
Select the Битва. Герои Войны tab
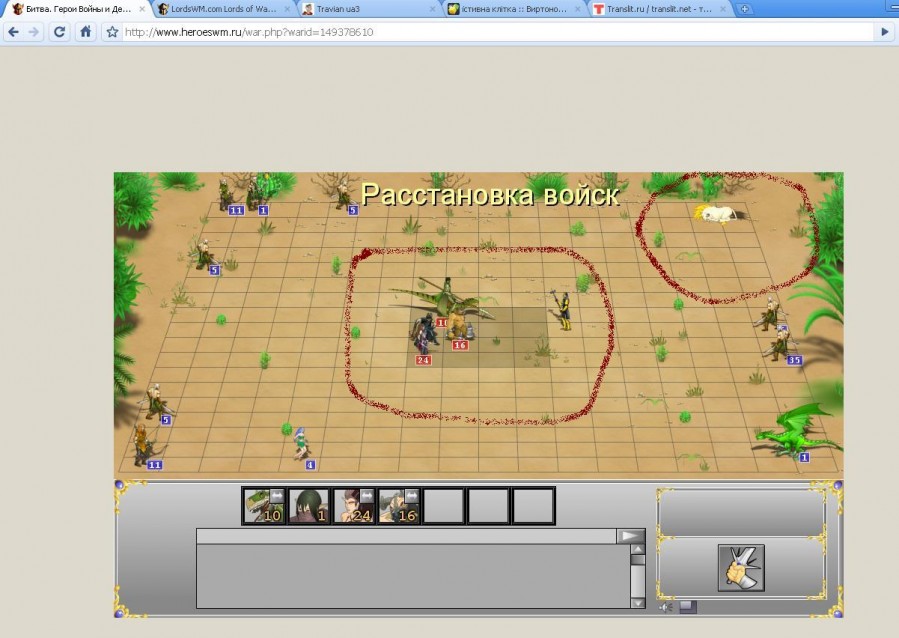coord(77,9)
